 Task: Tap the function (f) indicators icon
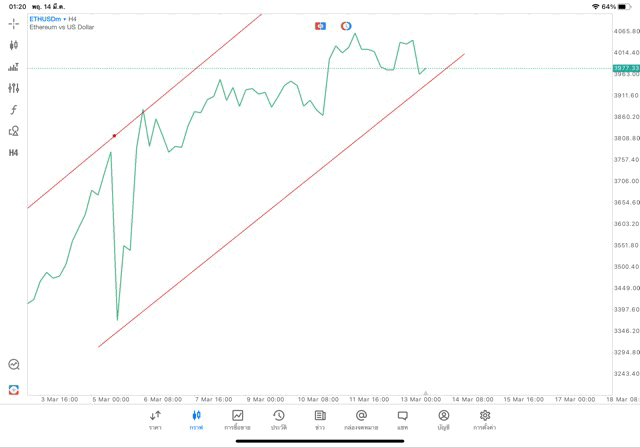[14, 109]
